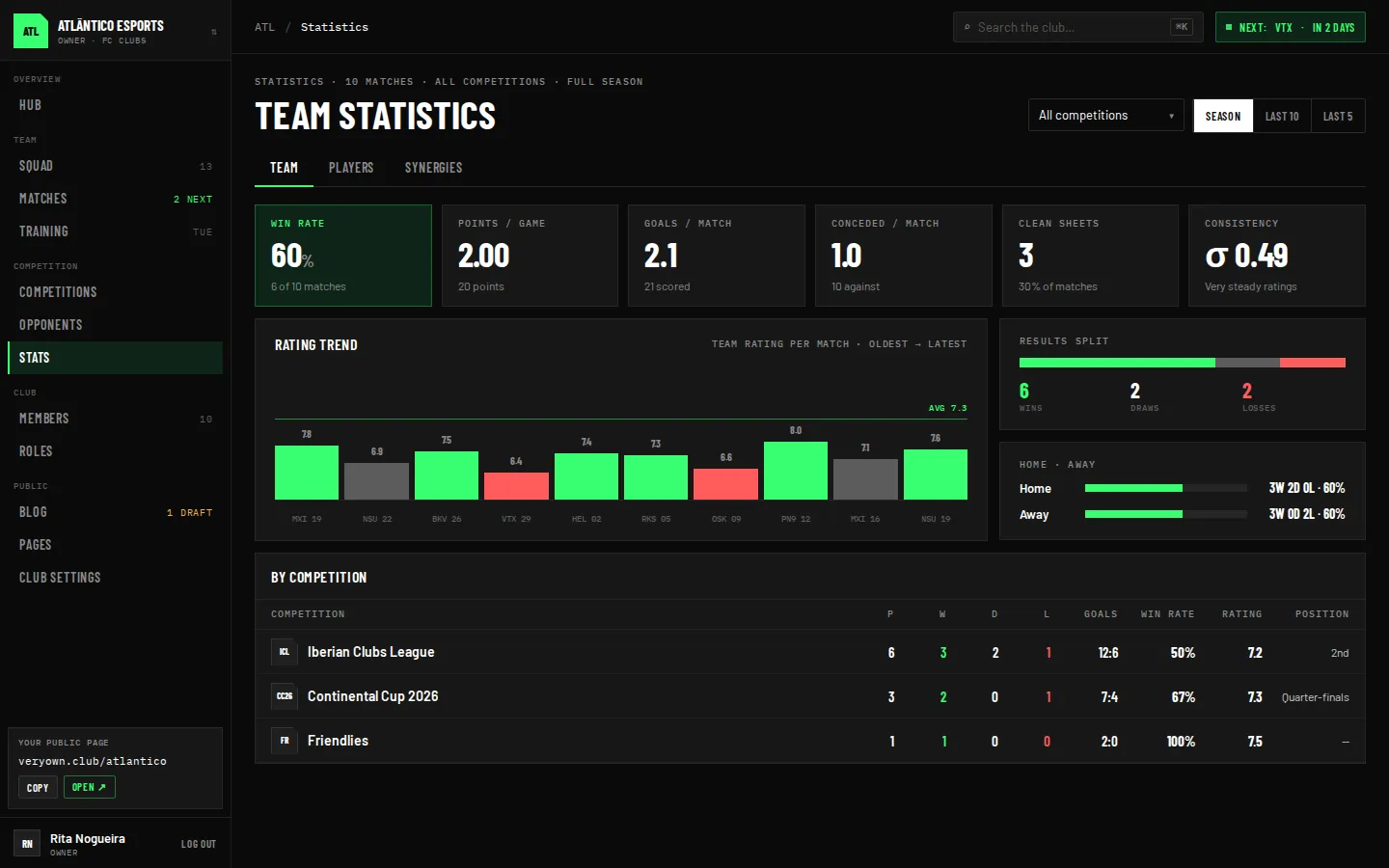Go to Pages in sidebar
1389x868 pixels.
coord(115,545)
